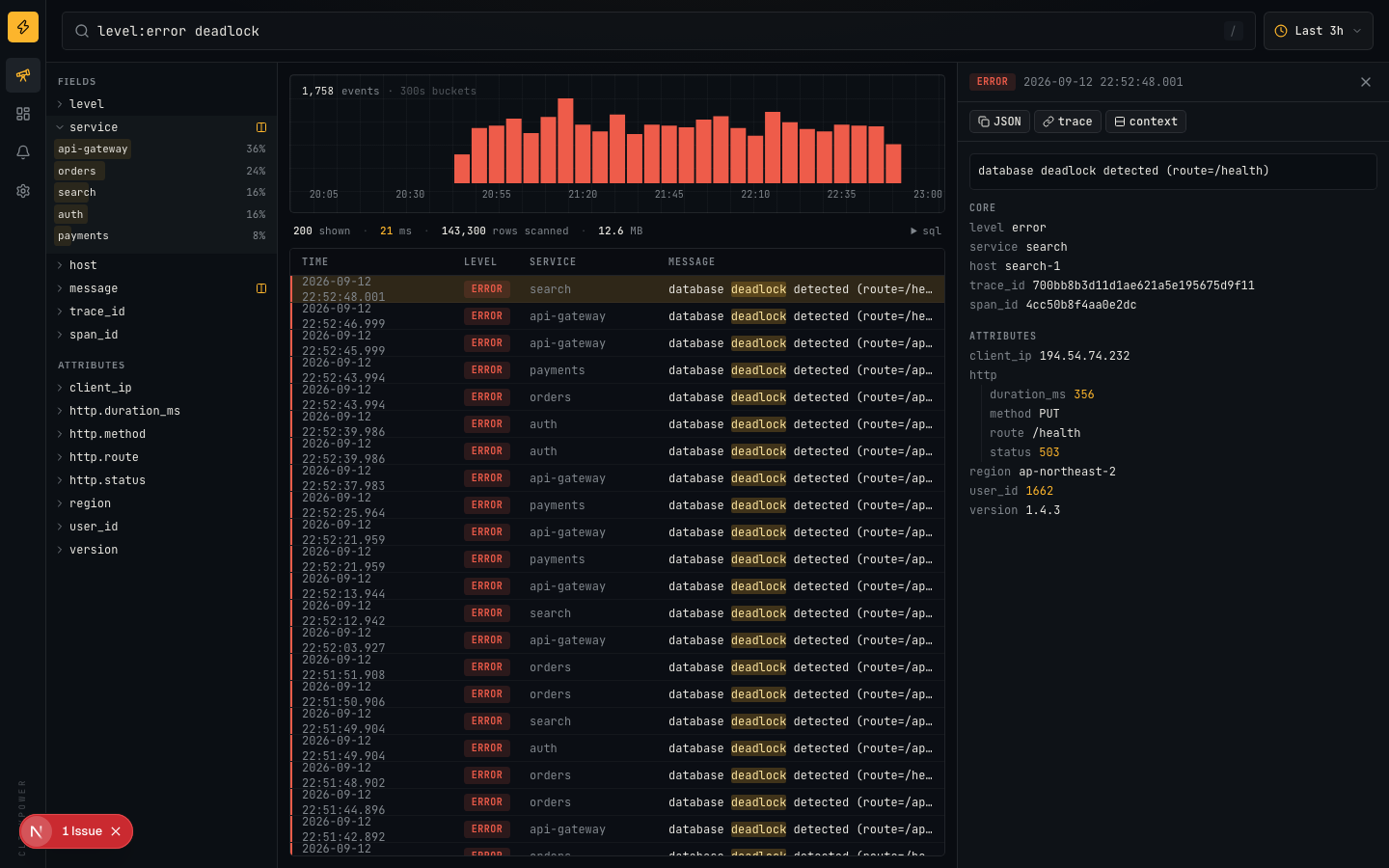1389x868 pixels.
Task: Filter by payments service value
Action: (161, 236)
